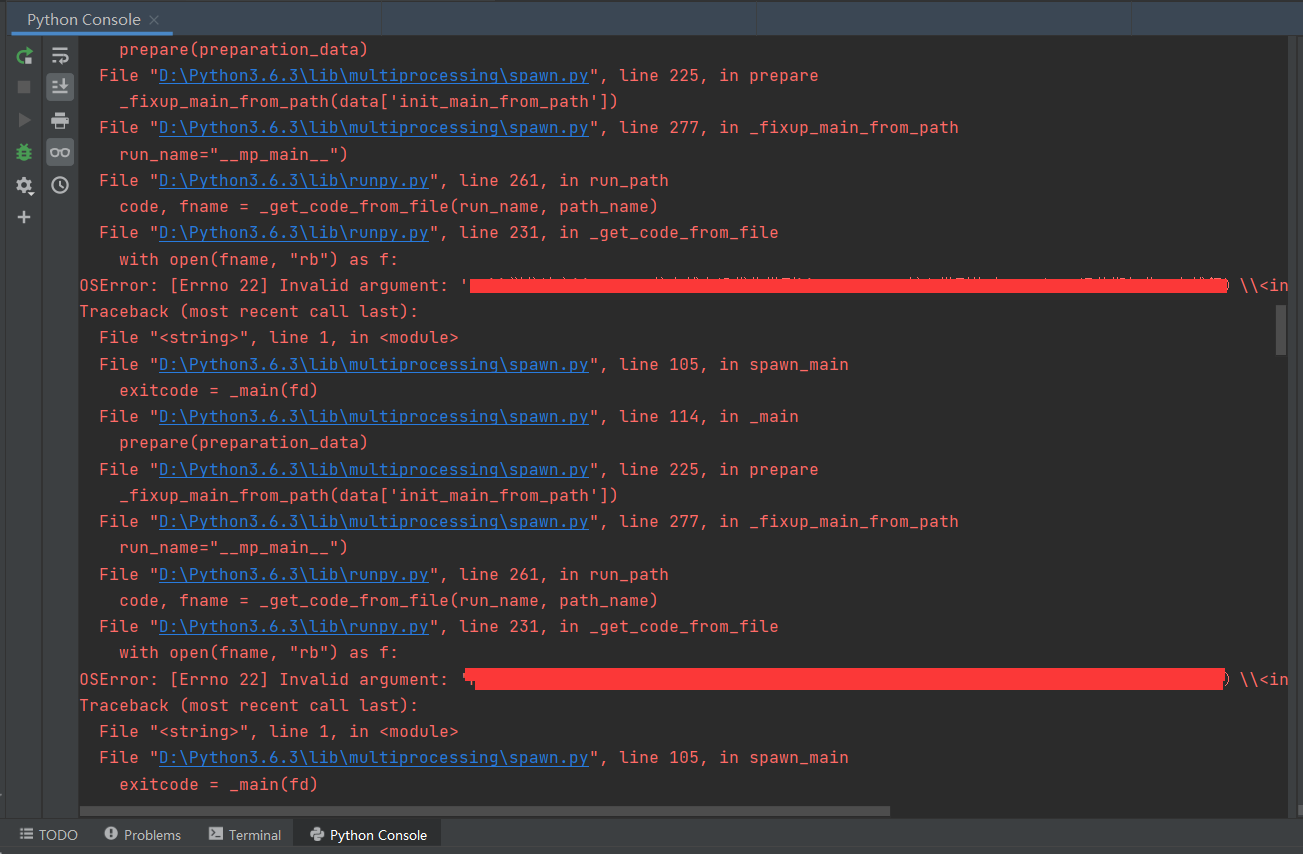
Task: Open console settings gear icon
Action: click(24, 185)
